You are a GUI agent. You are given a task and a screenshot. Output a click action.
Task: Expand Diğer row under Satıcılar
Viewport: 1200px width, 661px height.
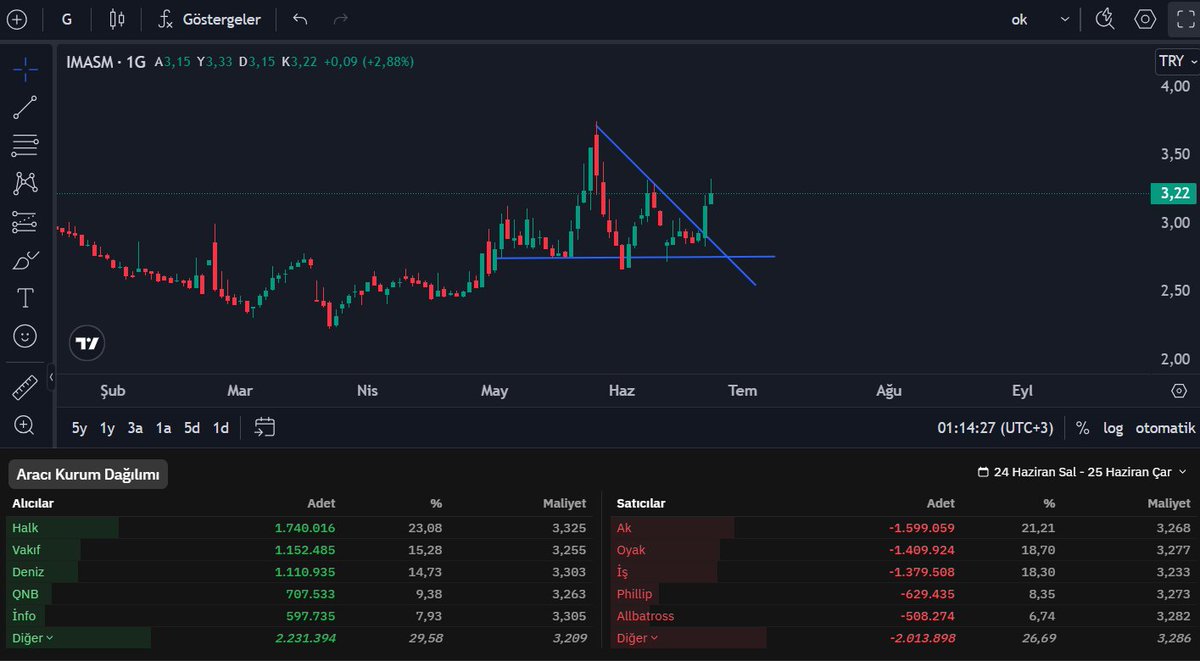point(639,638)
